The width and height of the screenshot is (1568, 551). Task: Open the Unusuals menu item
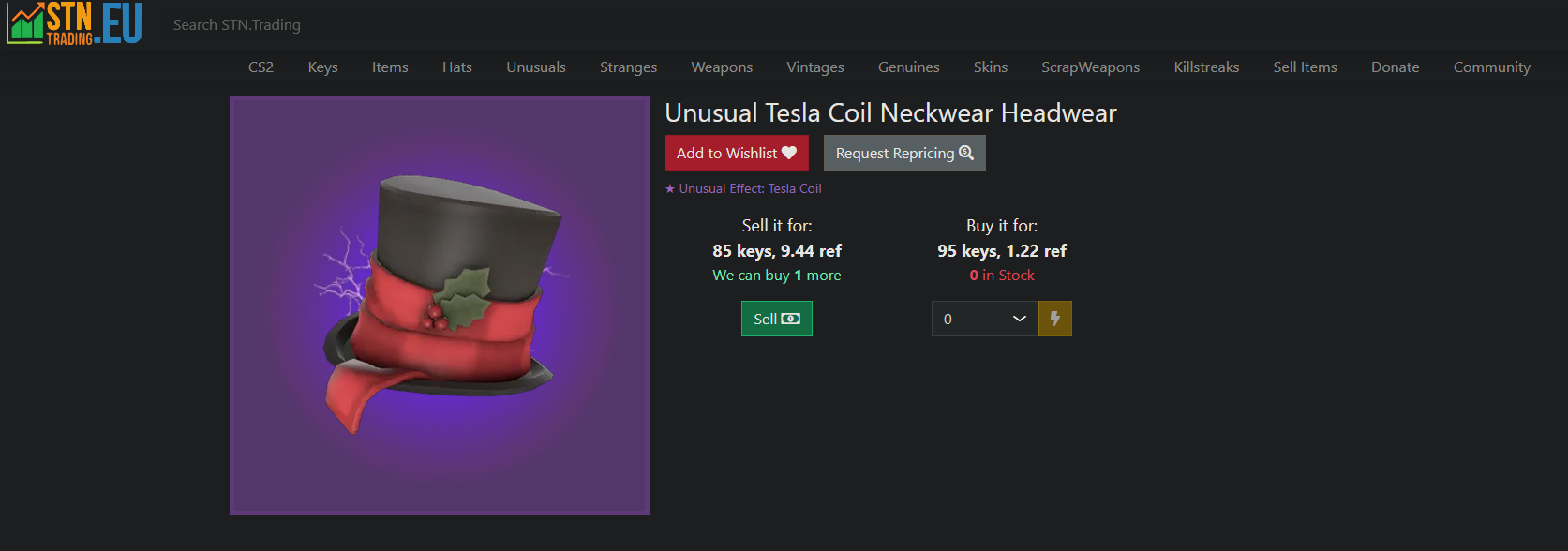click(x=536, y=67)
